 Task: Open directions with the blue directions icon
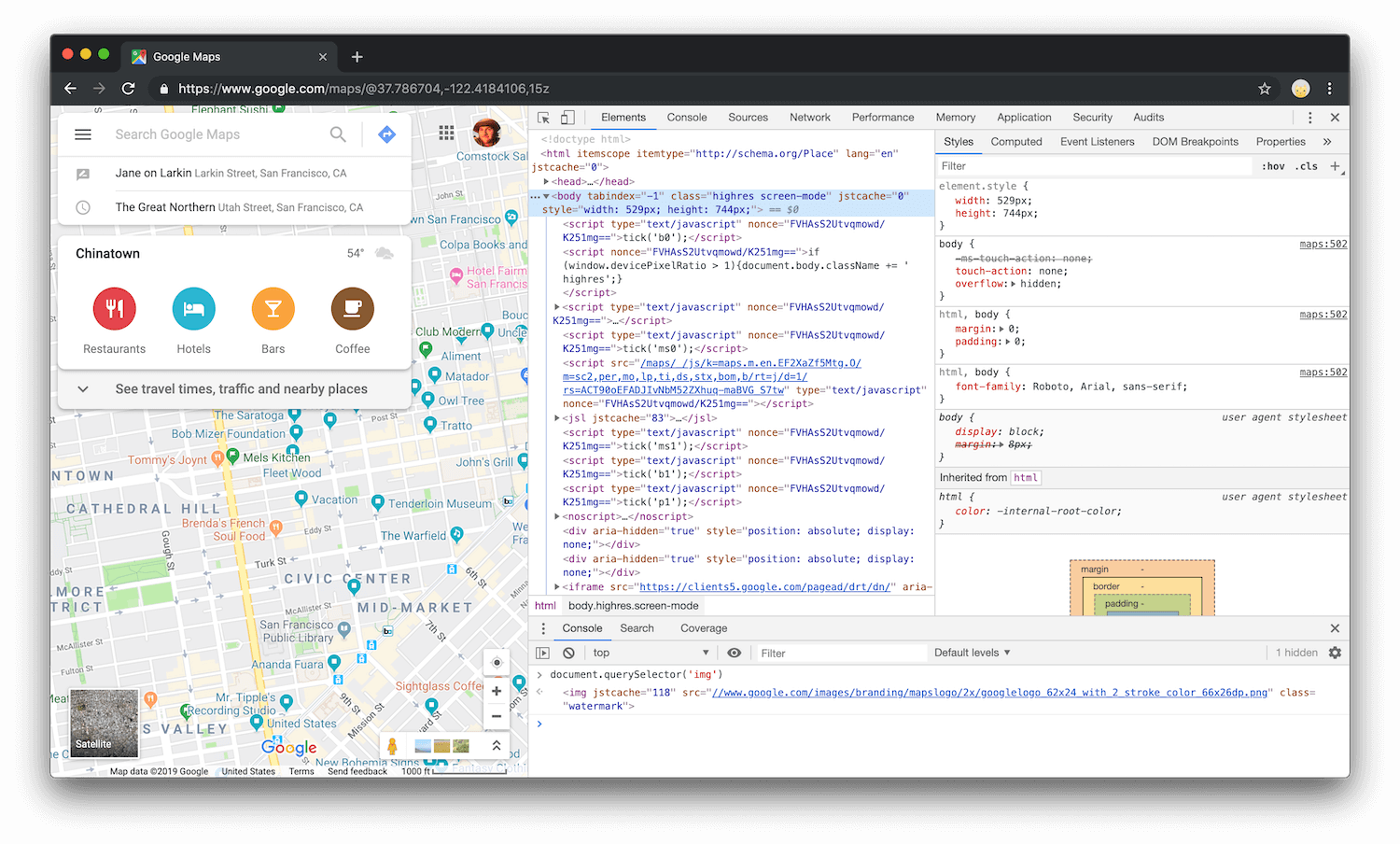[386, 134]
